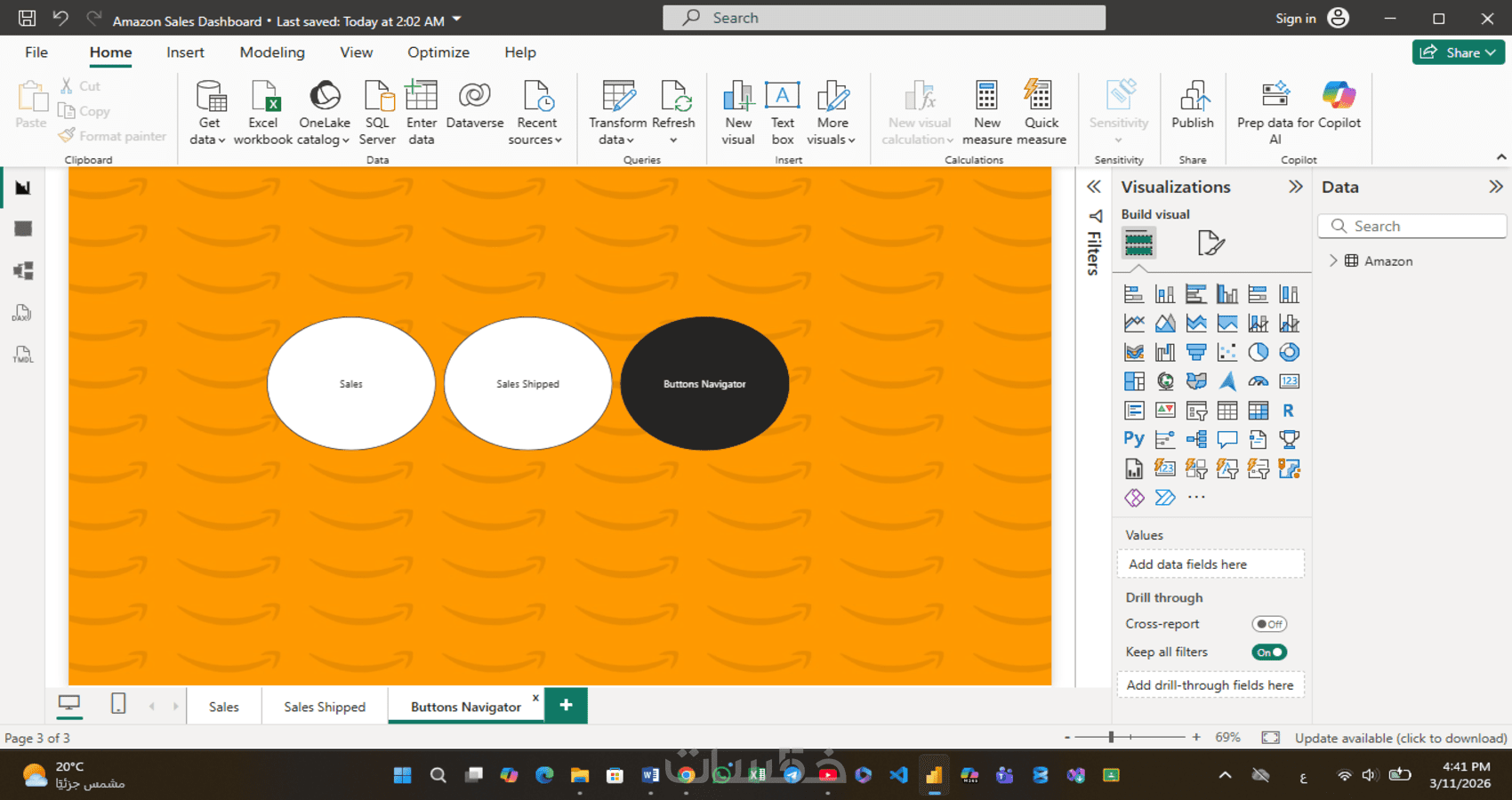1512x800 pixels.
Task: Open the Sales Shipped page tab
Action: (x=325, y=707)
